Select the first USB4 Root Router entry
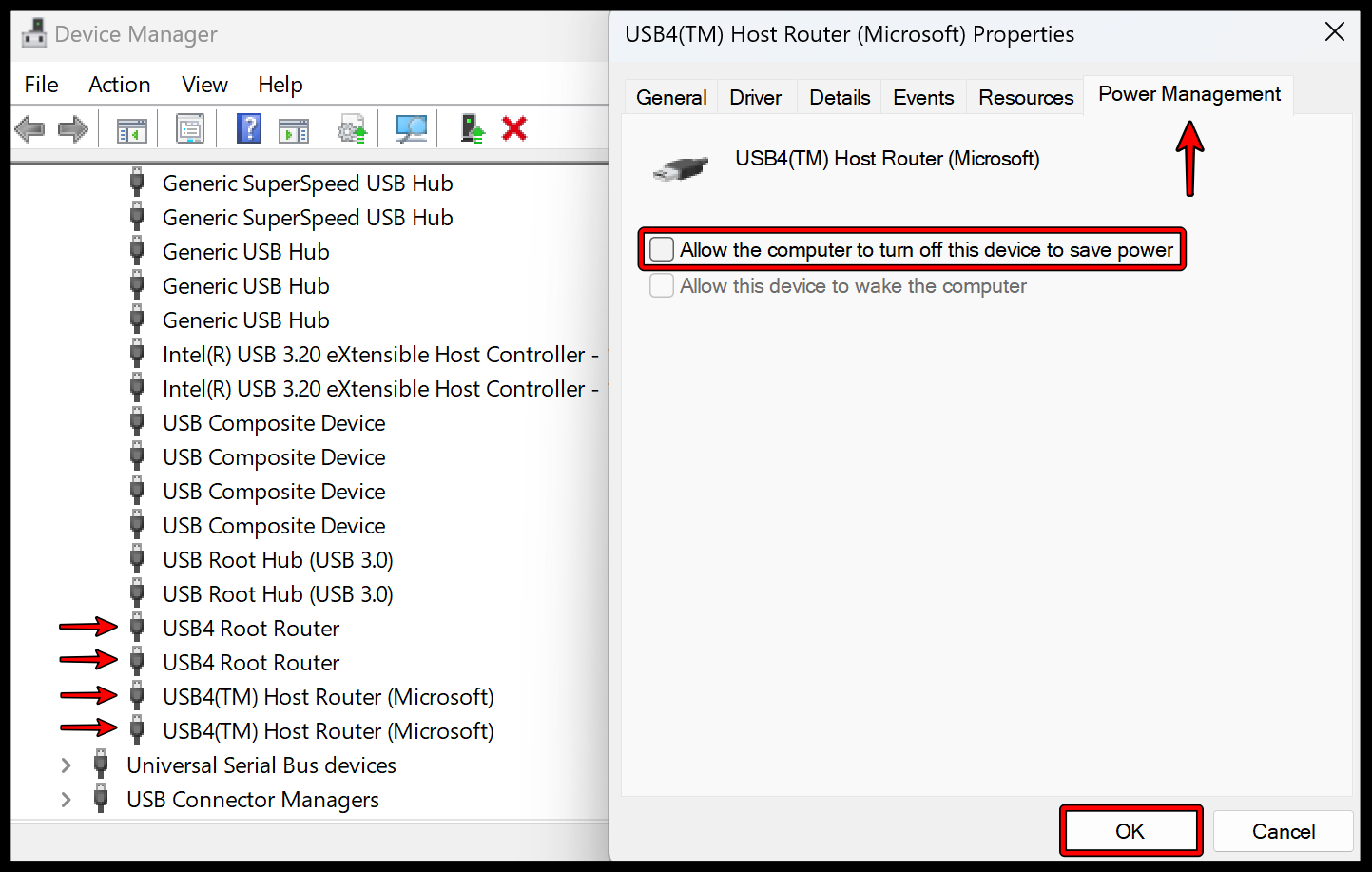 [x=250, y=628]
